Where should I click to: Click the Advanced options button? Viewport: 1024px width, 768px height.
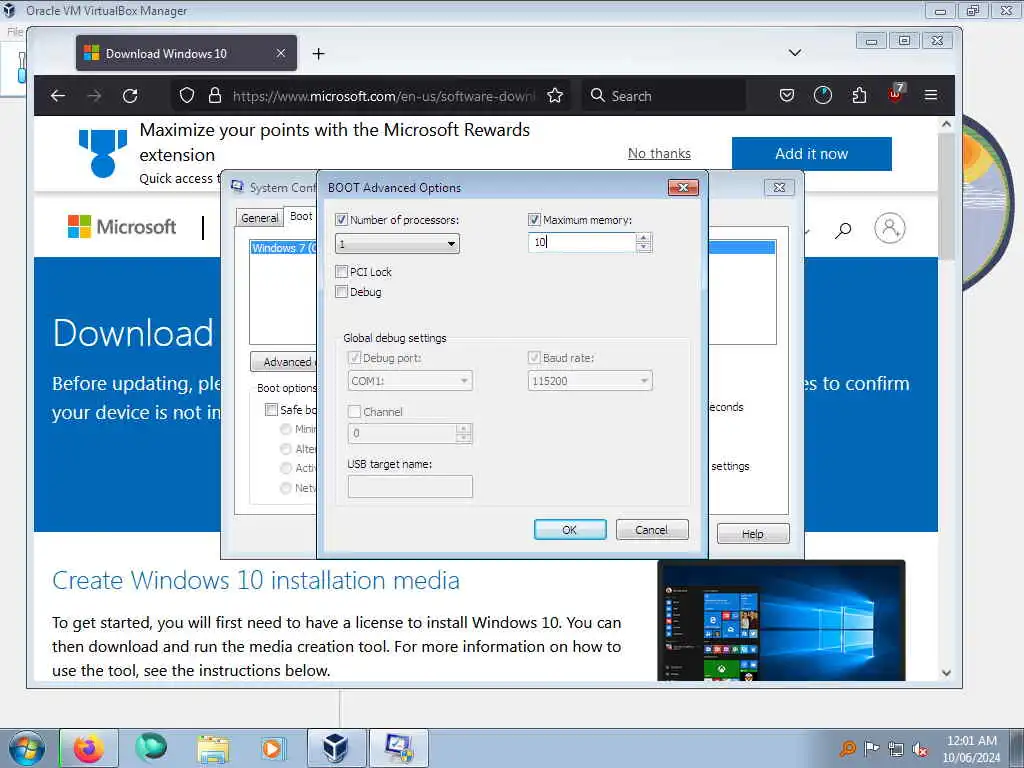pyautogui.click(x=284, y=362)
